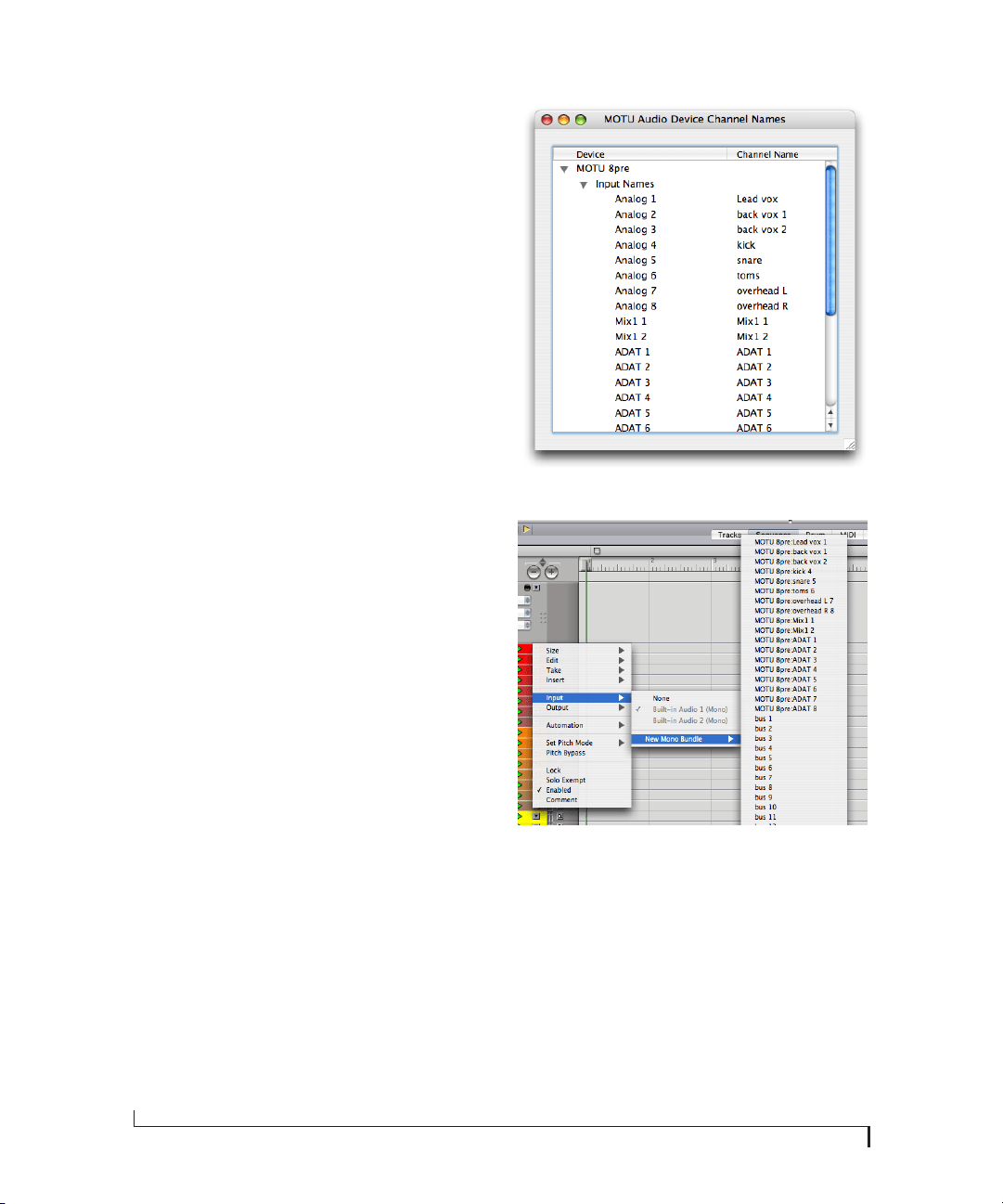This screenshot has width=1003, height=1204.
Task: Click the Device column header
Action: 640,154
